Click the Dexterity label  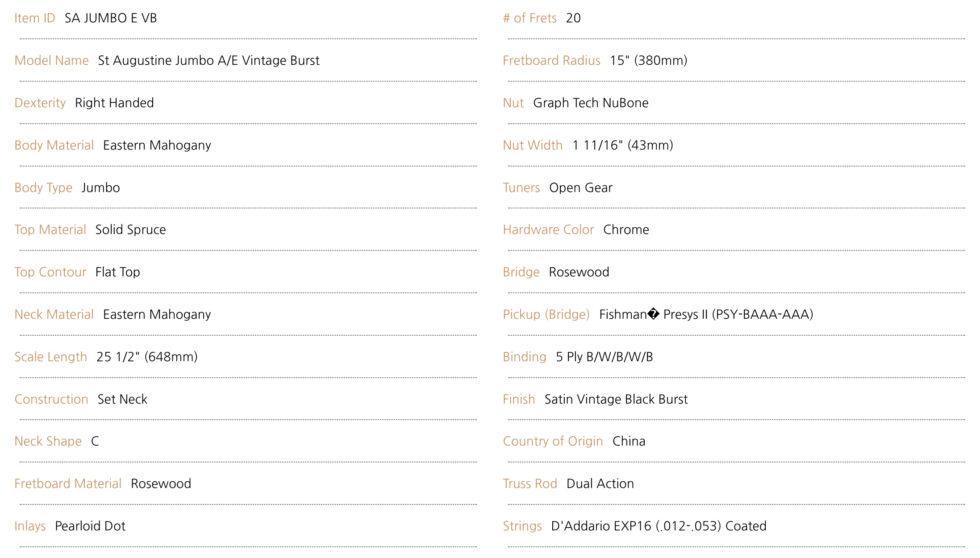pyautogui.click(x=40, y=103)
